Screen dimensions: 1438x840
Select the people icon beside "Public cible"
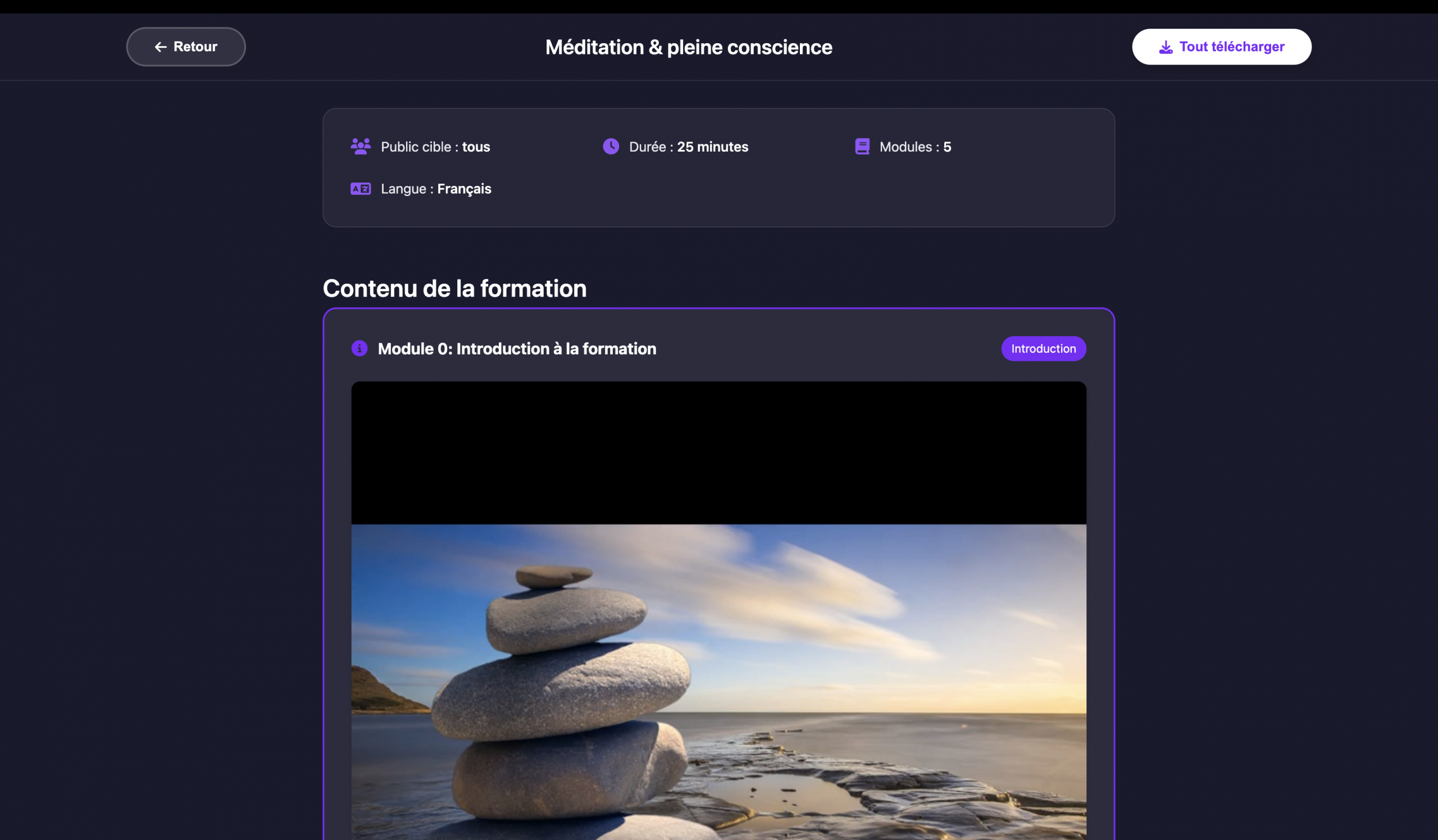pyautogui.click(x=360, y=146)
